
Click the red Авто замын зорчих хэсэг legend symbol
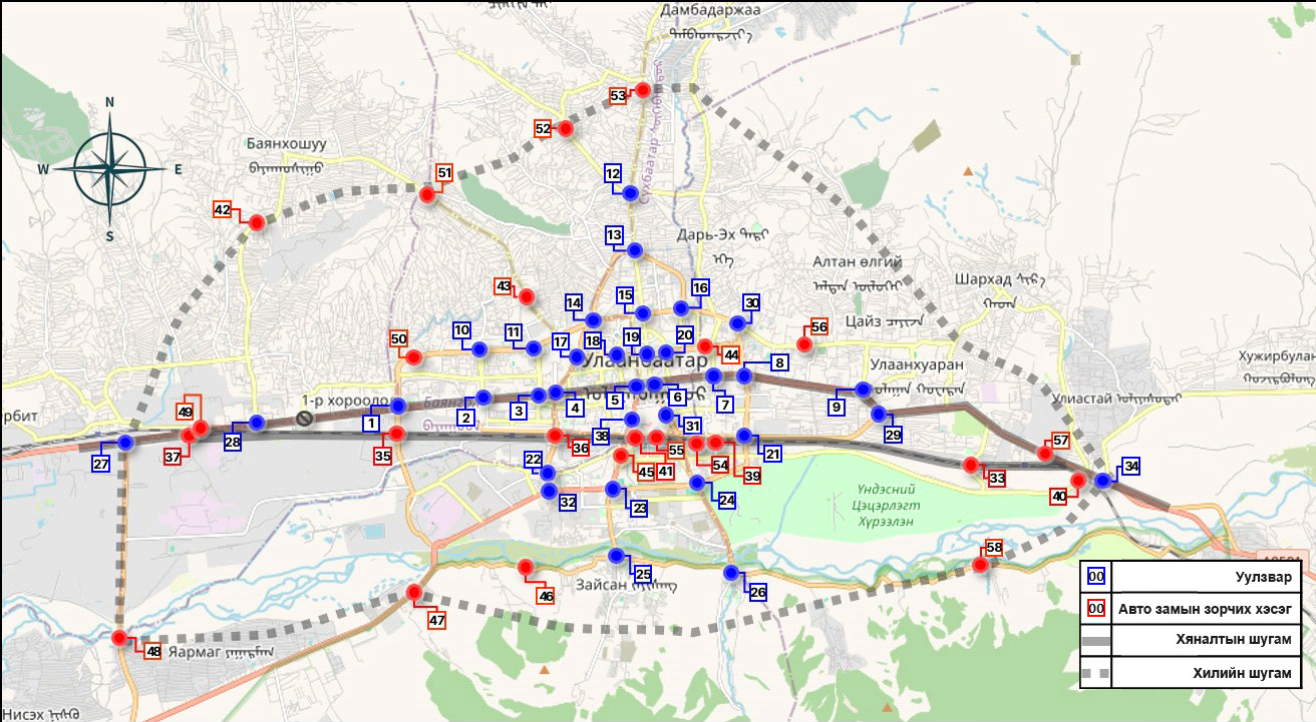(x=1096, y=608)
